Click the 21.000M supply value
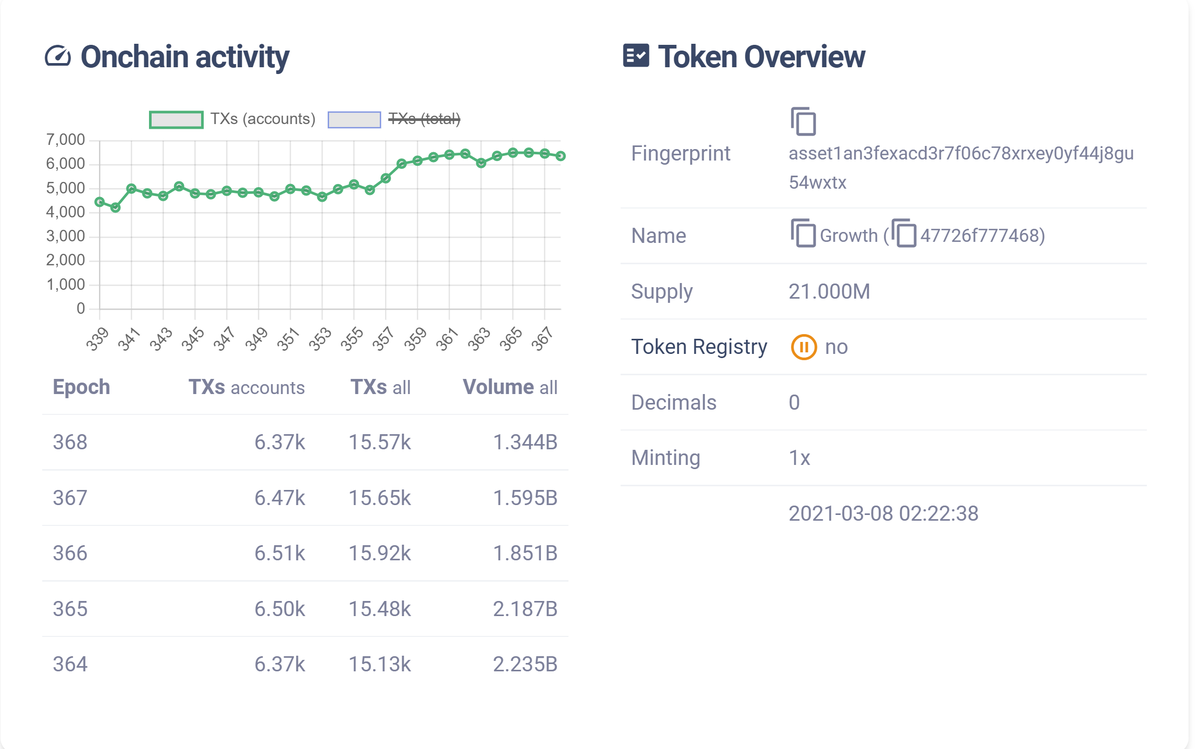Viewport: 1200px width, 749px height. (x=829, y=291)
